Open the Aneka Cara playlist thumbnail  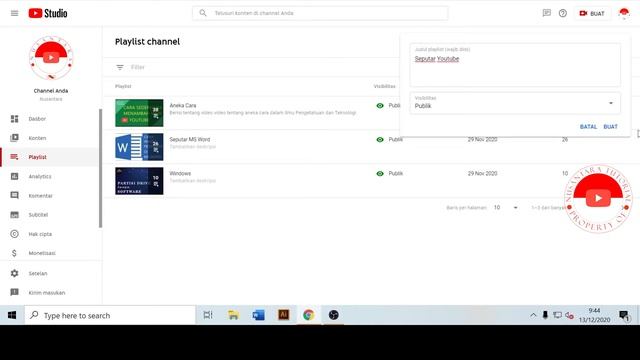click(x=139, y=113)
